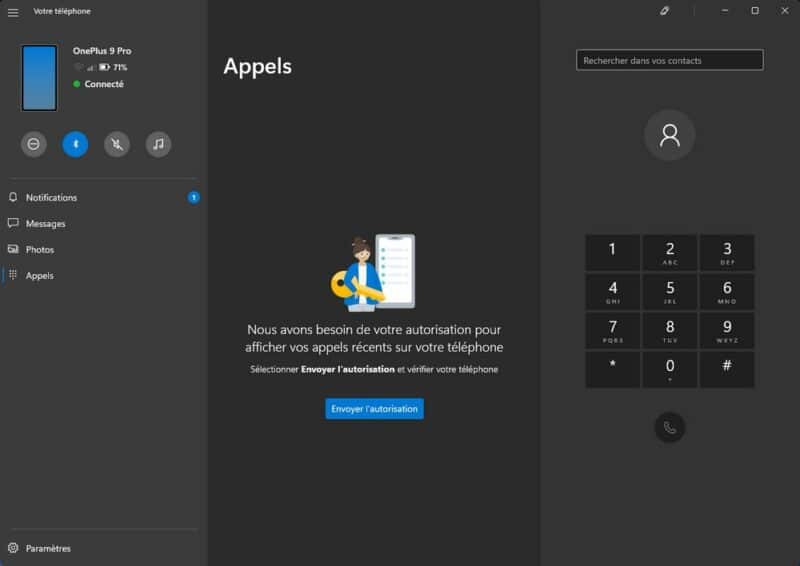Screen dimensions: 800x566
Task: Dial digit 9 WXYZ on keypad
Action: coord(727,331)
